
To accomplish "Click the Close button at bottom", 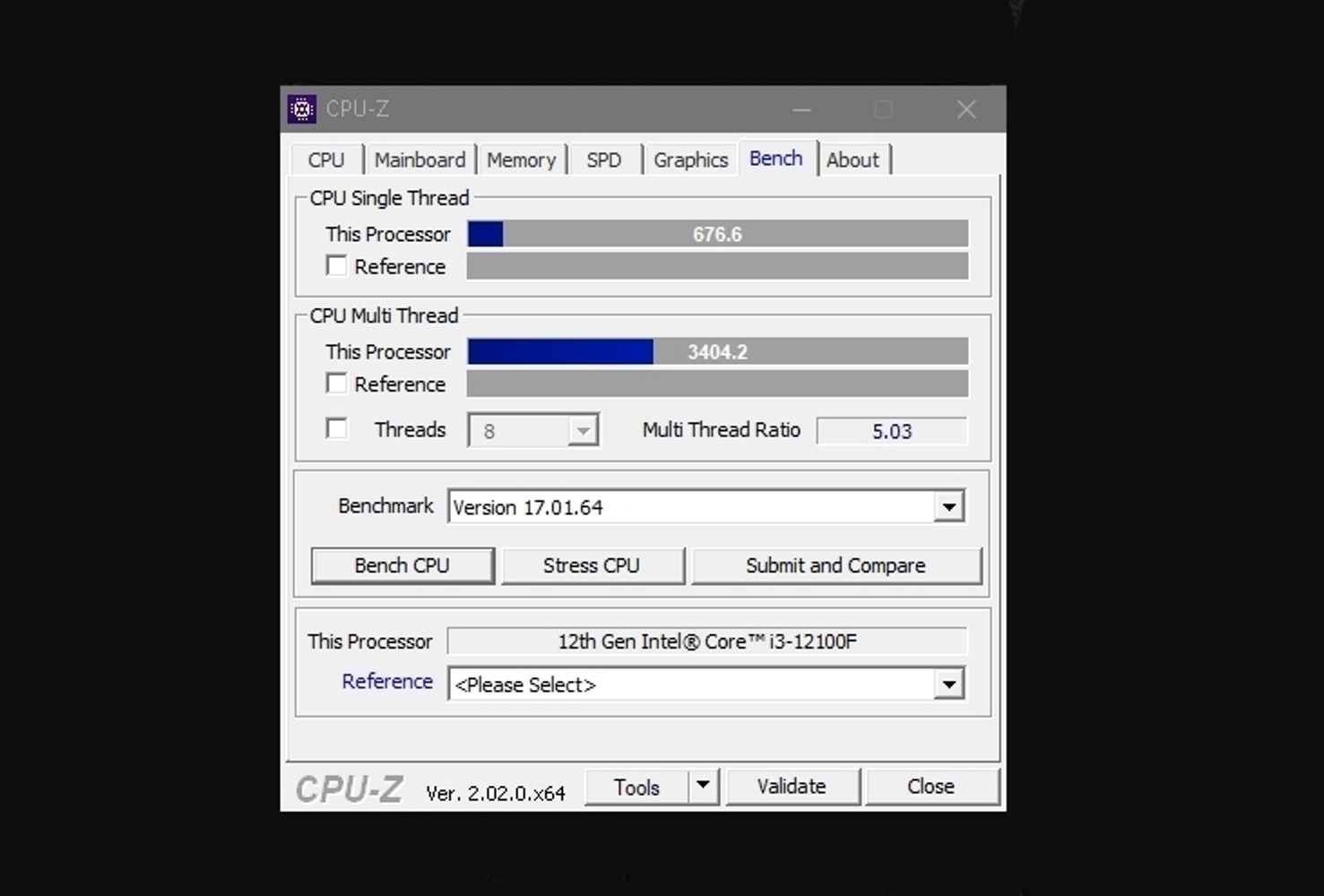I will (931, 787).
